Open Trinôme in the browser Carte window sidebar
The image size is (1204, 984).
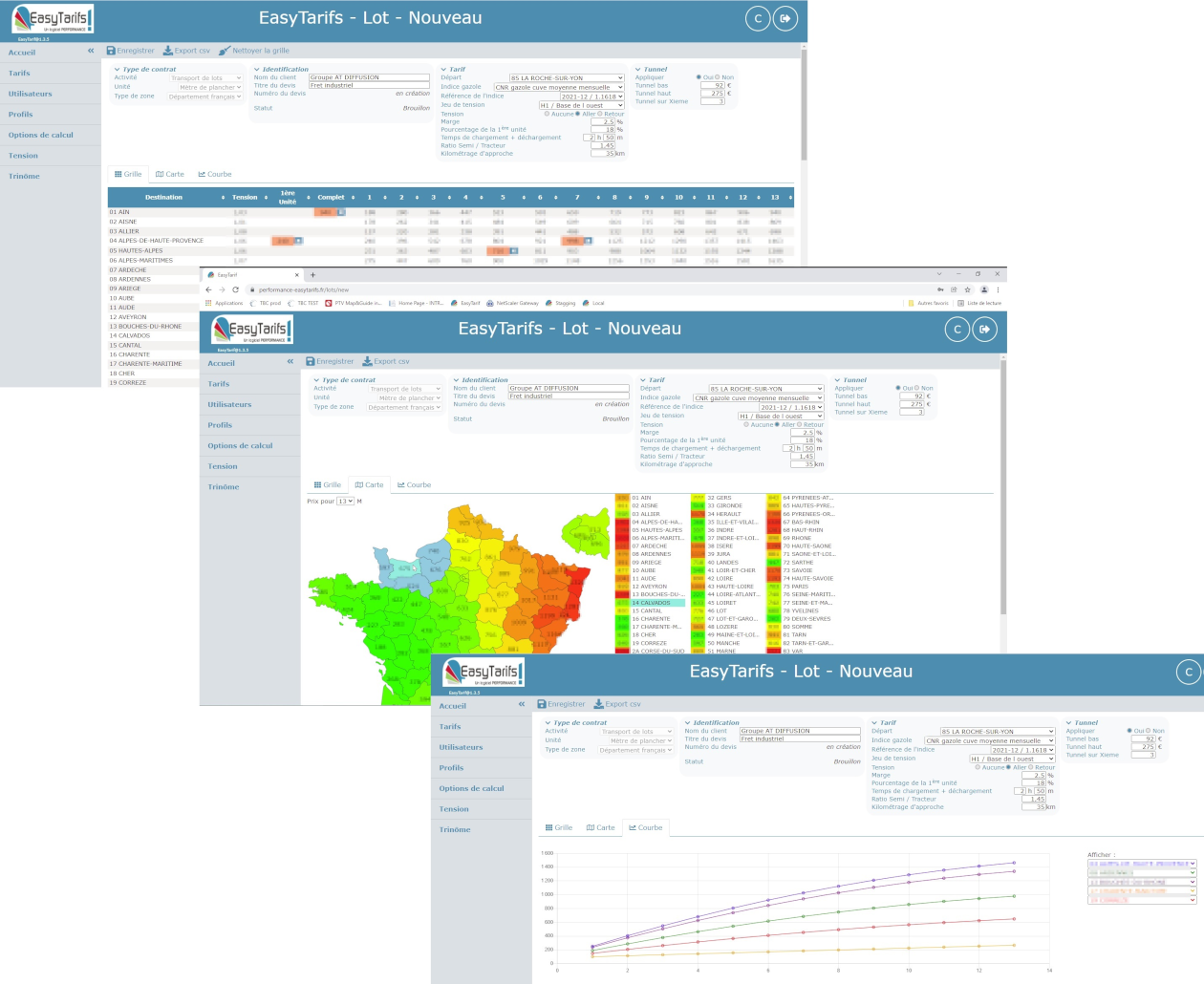(x=224, y=487)
